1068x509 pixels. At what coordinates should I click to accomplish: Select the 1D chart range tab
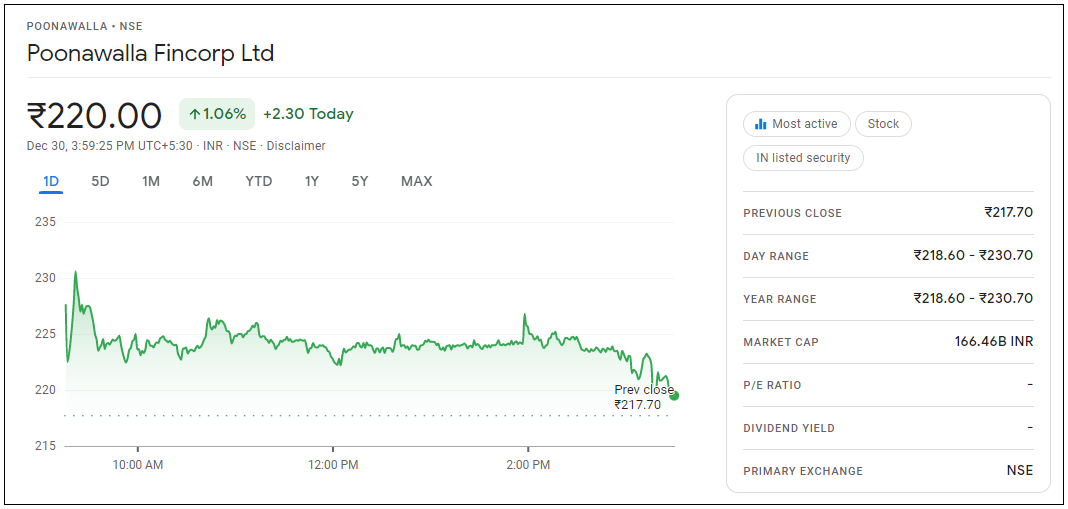(51, 181)
